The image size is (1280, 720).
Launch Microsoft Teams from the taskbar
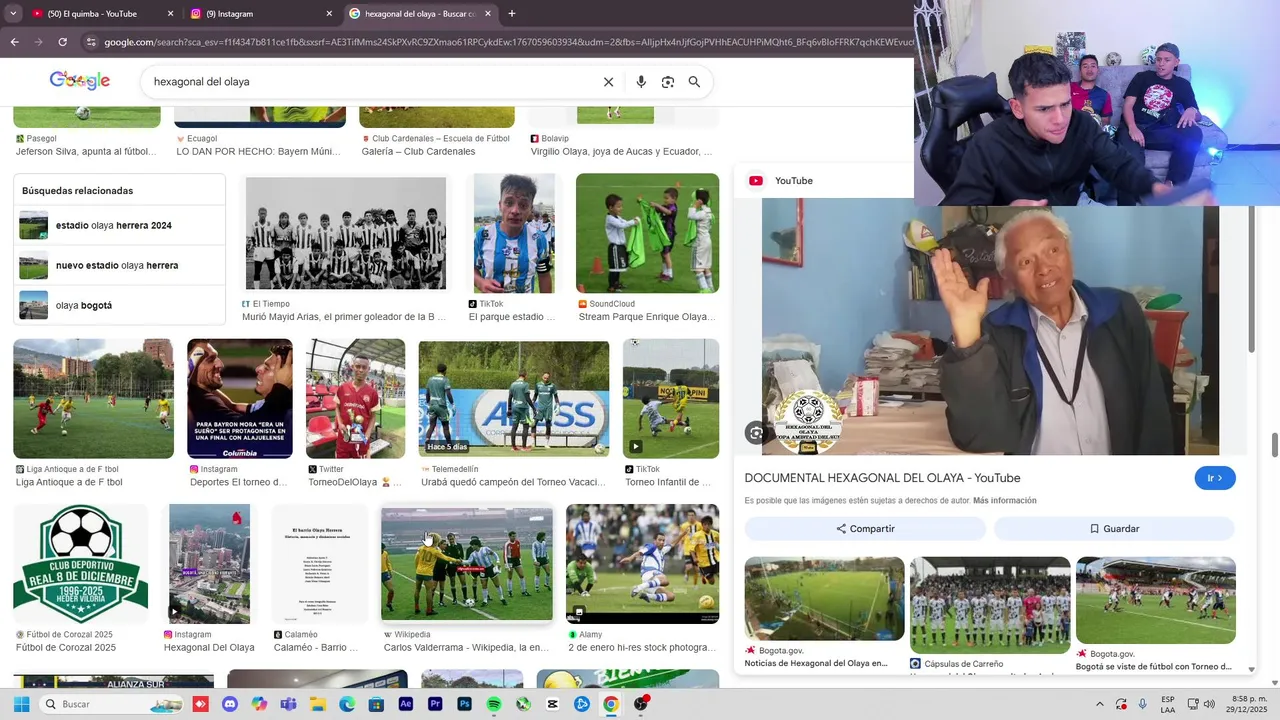[289, 704]
